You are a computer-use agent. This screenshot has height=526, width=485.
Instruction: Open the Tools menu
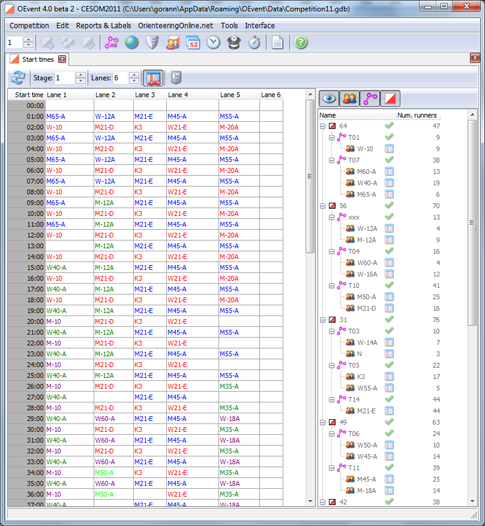click(x=229, y=25)
